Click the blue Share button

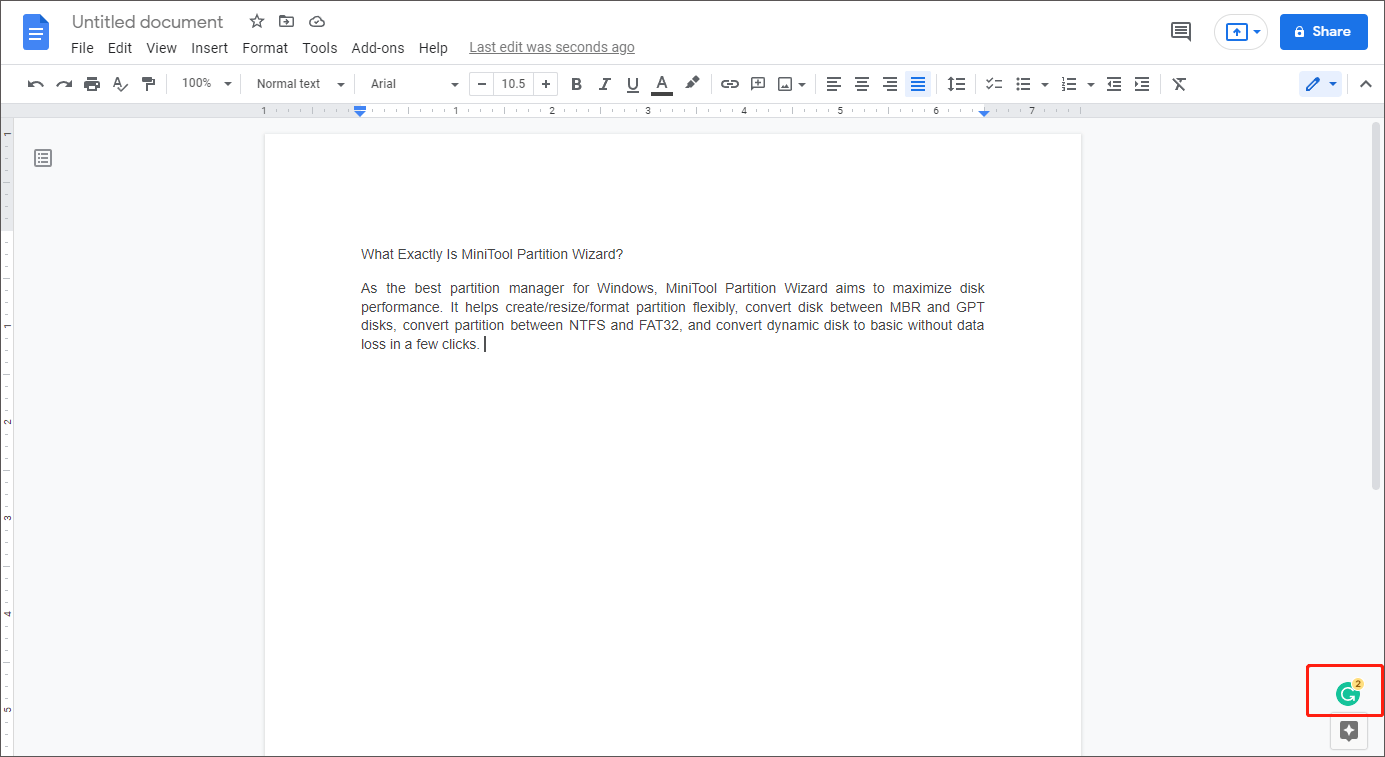1322,32
